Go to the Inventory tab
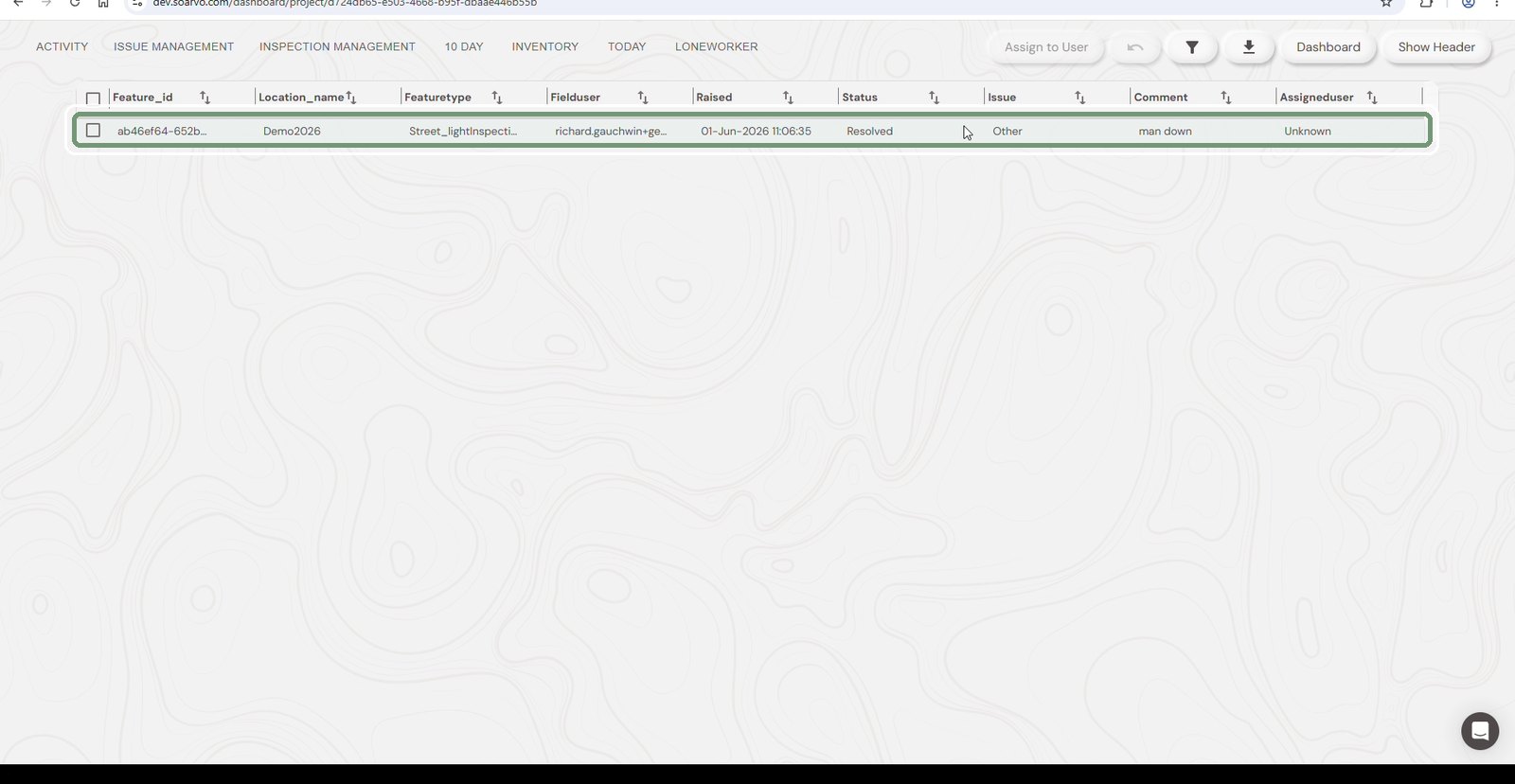Image resolution: width=1515 pixels, height=784 pixels. tap(545, 46)
